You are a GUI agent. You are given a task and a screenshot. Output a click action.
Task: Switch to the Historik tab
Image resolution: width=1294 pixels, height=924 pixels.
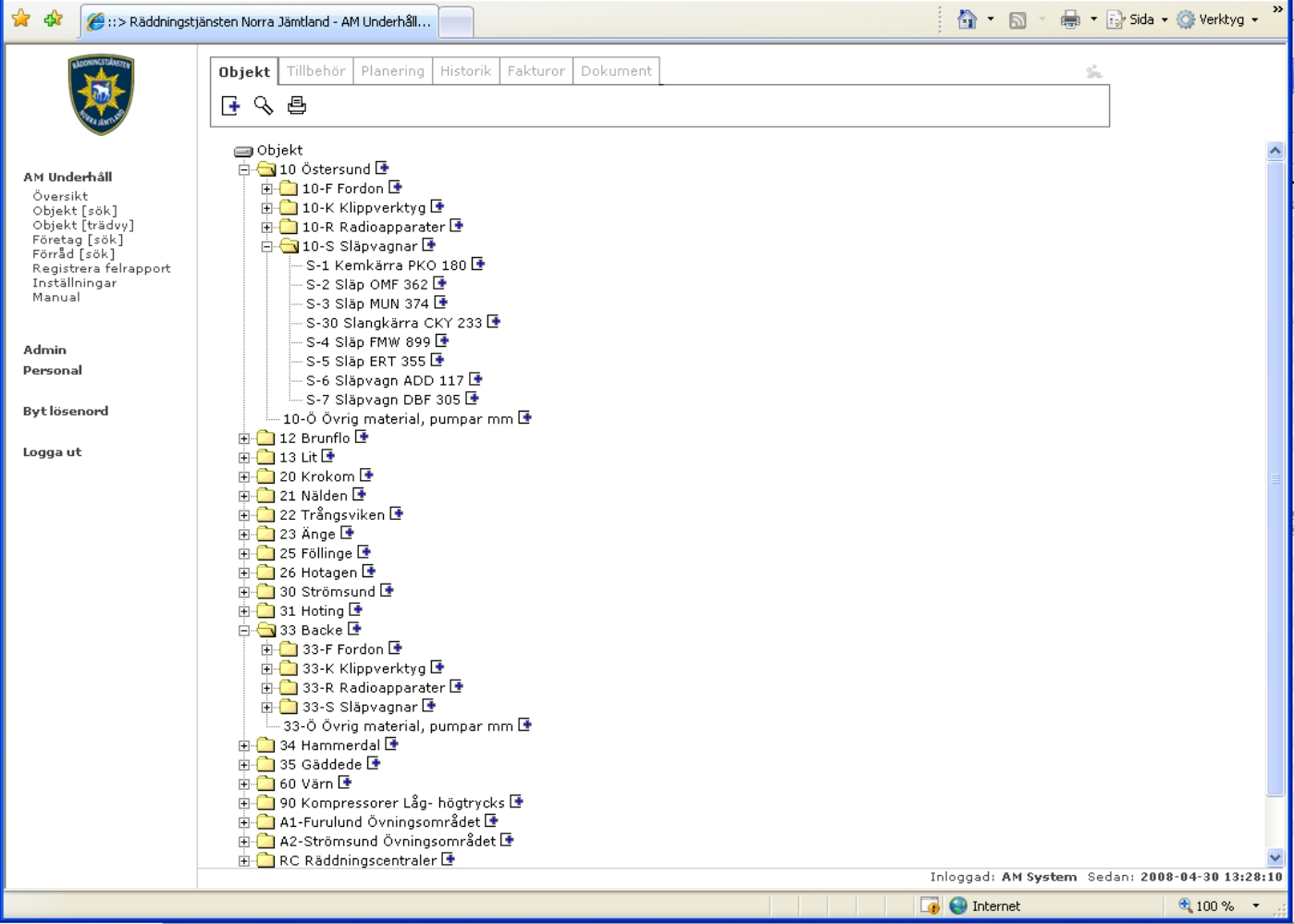(x=465, y=71)
